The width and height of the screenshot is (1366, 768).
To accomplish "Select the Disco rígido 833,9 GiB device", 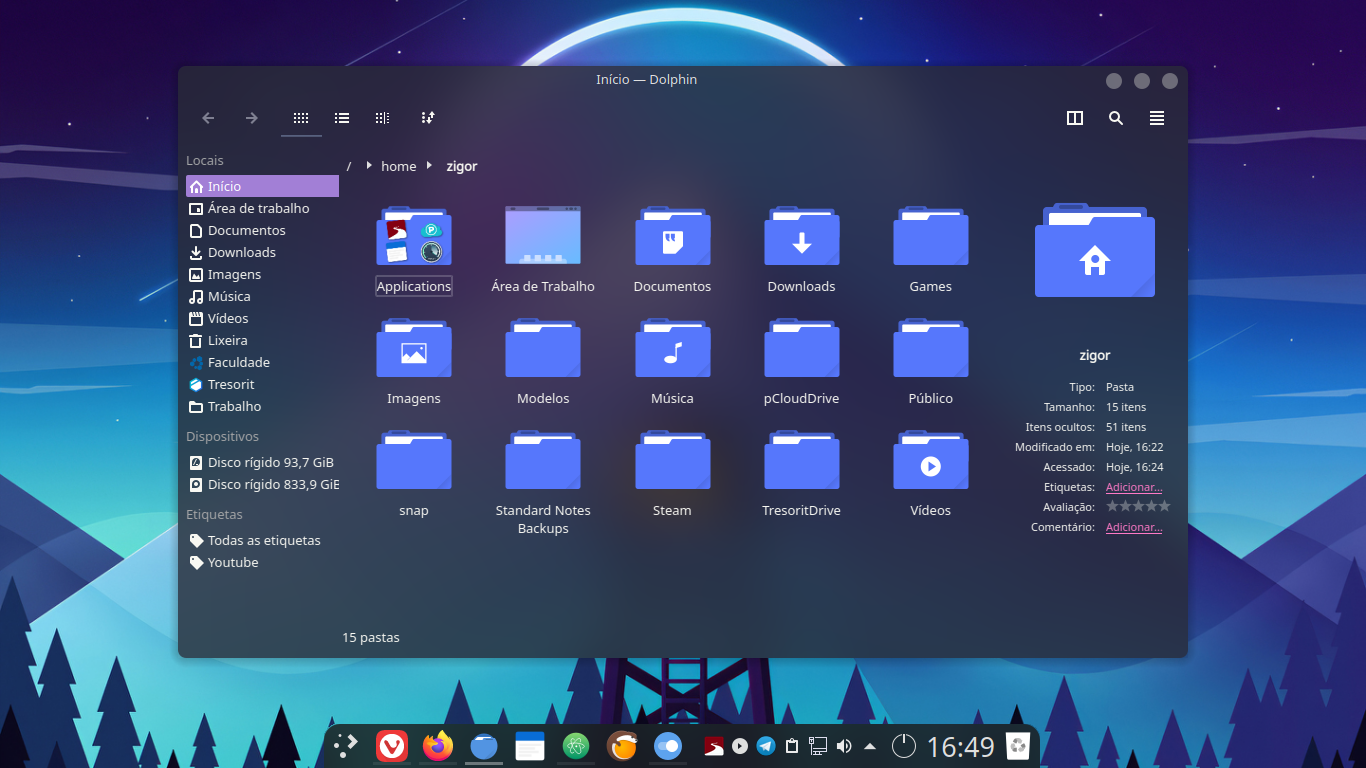I will click(262, 484).
